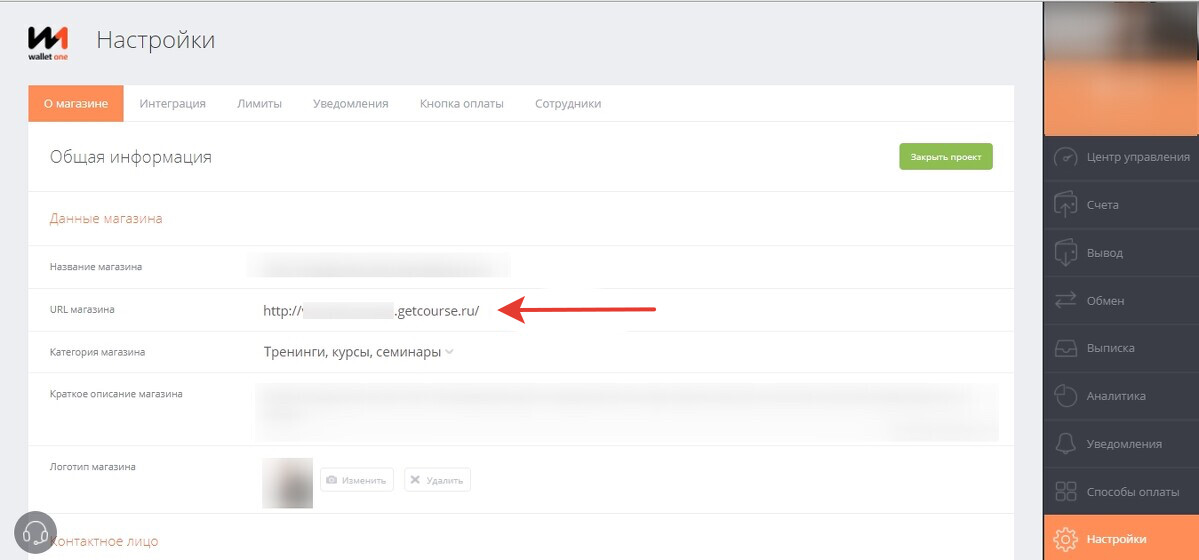The height and width of the screenshot is (560, 1199).
Task: Click the Изменить logo button
Action: (357, 480)
